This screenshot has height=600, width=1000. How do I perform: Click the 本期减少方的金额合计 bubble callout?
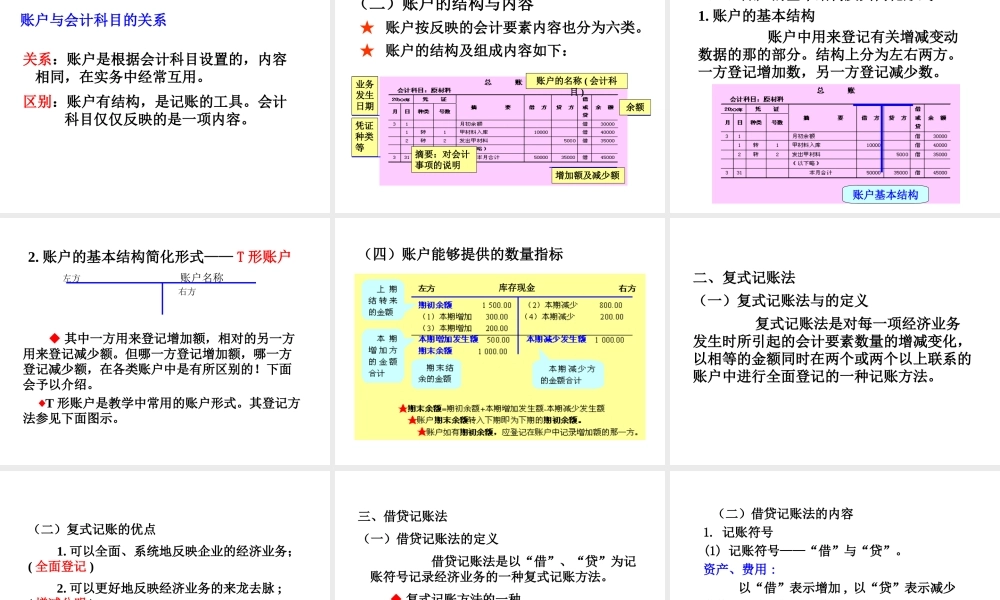point(567,372)
